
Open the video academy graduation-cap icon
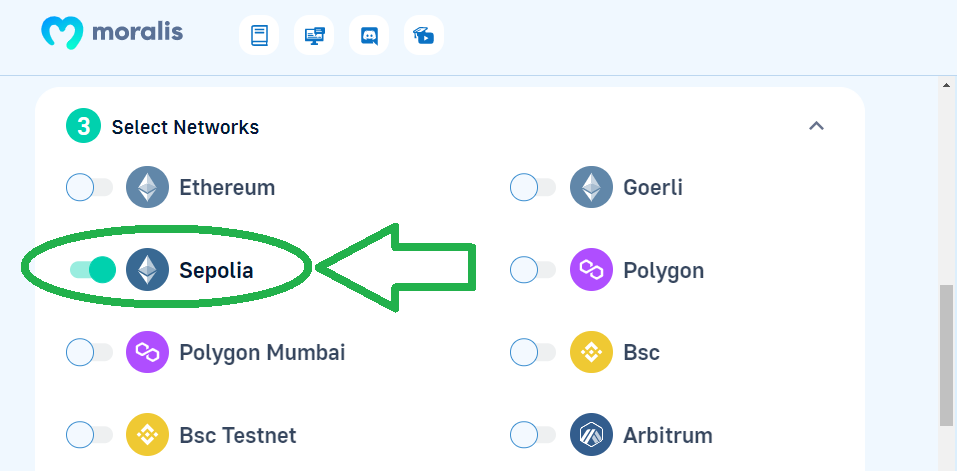pos(424,35)
